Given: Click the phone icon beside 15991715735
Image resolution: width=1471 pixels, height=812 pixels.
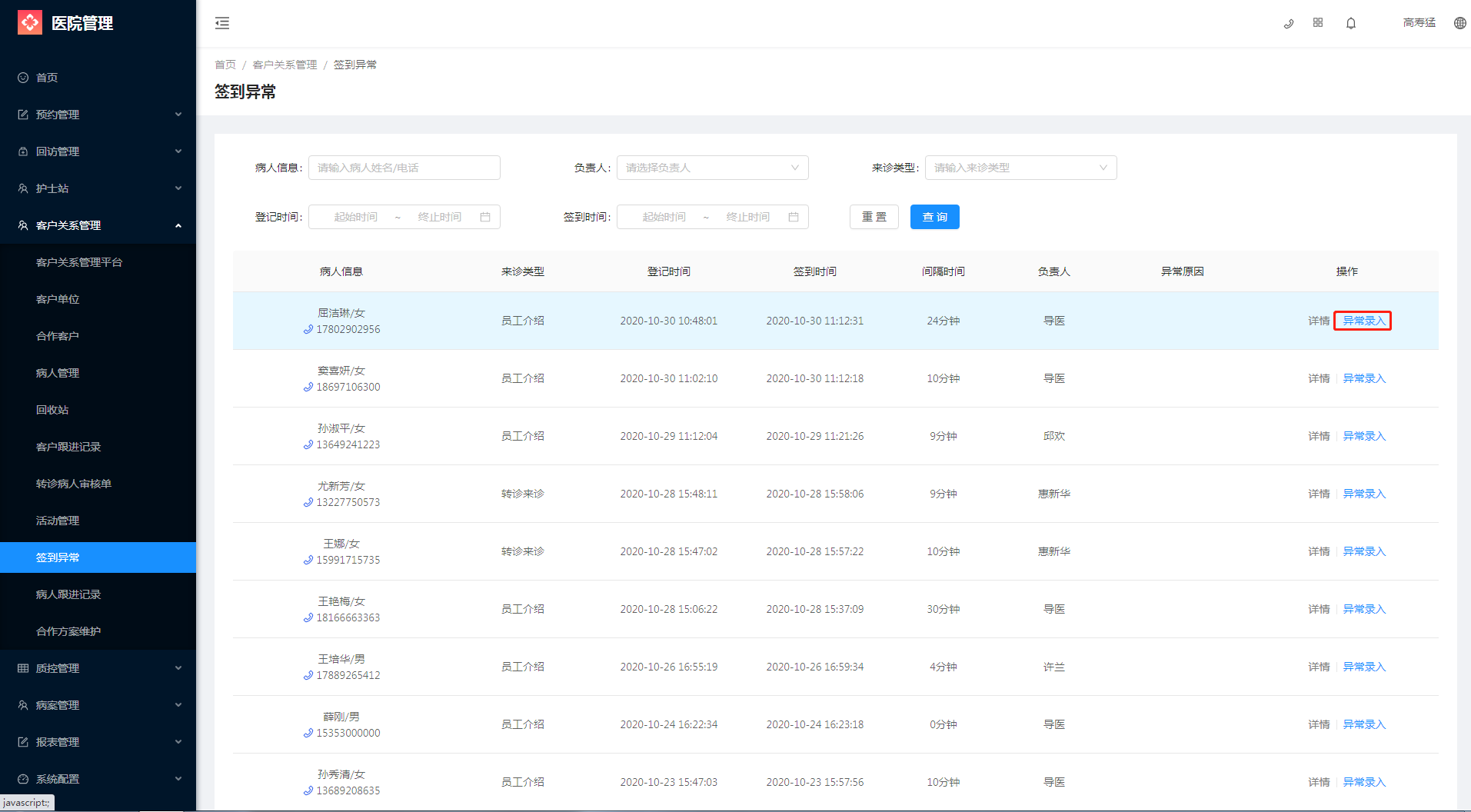Looking at the screenshot, I should (x=308, y=560).
